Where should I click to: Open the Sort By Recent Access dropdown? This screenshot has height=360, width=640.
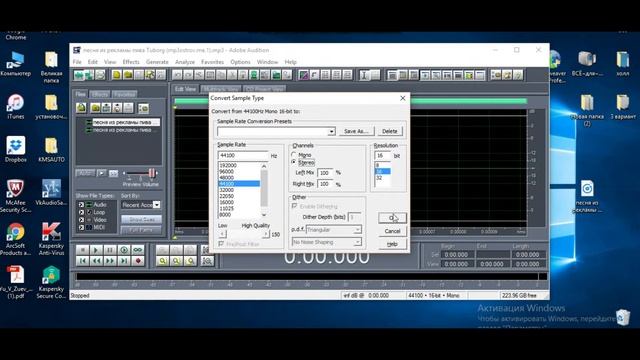(156, 204)
